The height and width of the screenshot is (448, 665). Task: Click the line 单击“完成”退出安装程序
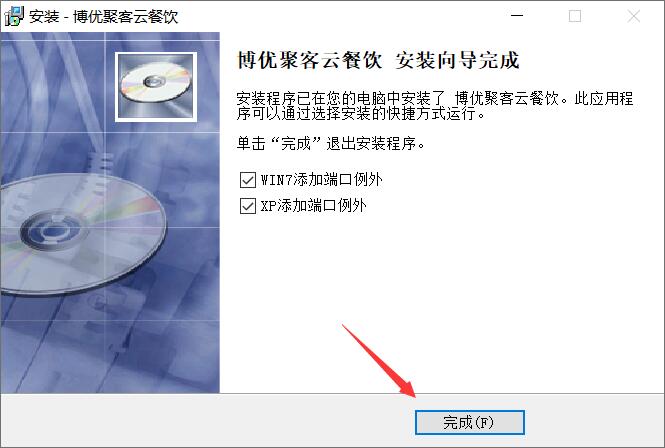(331, 143)
